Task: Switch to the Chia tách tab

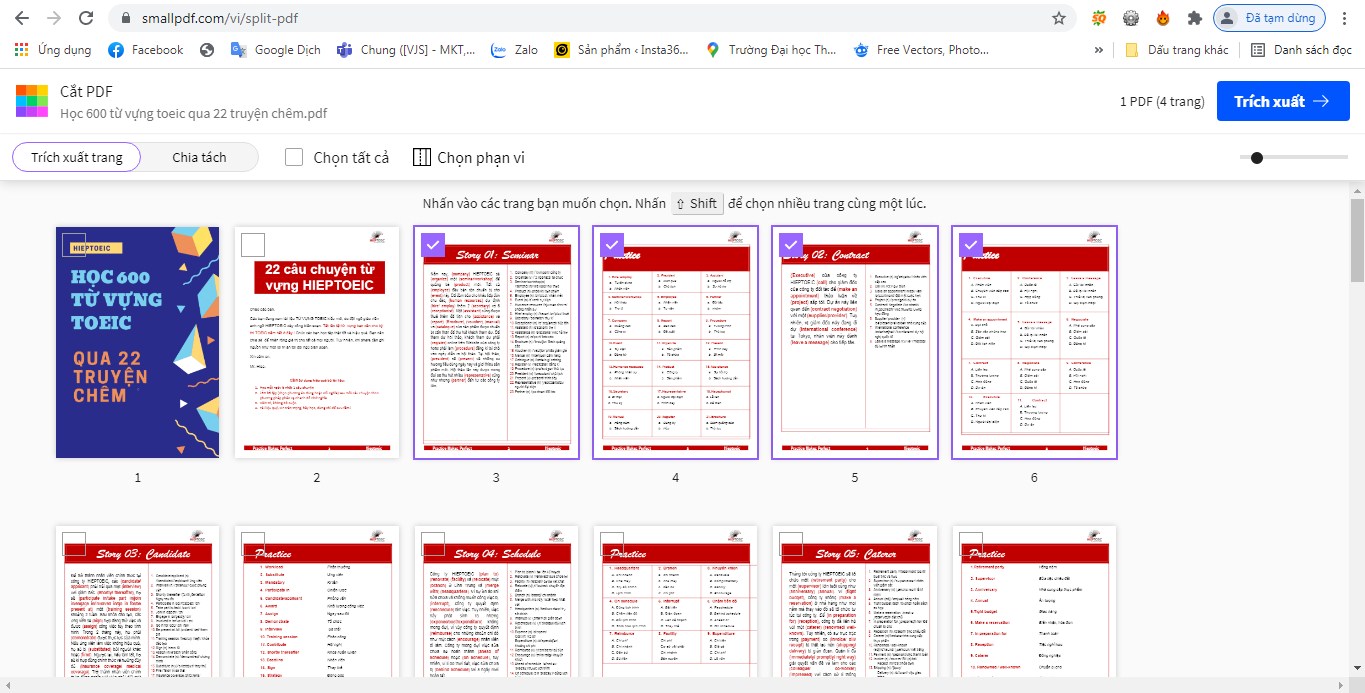Action: (x=199, y=156)
